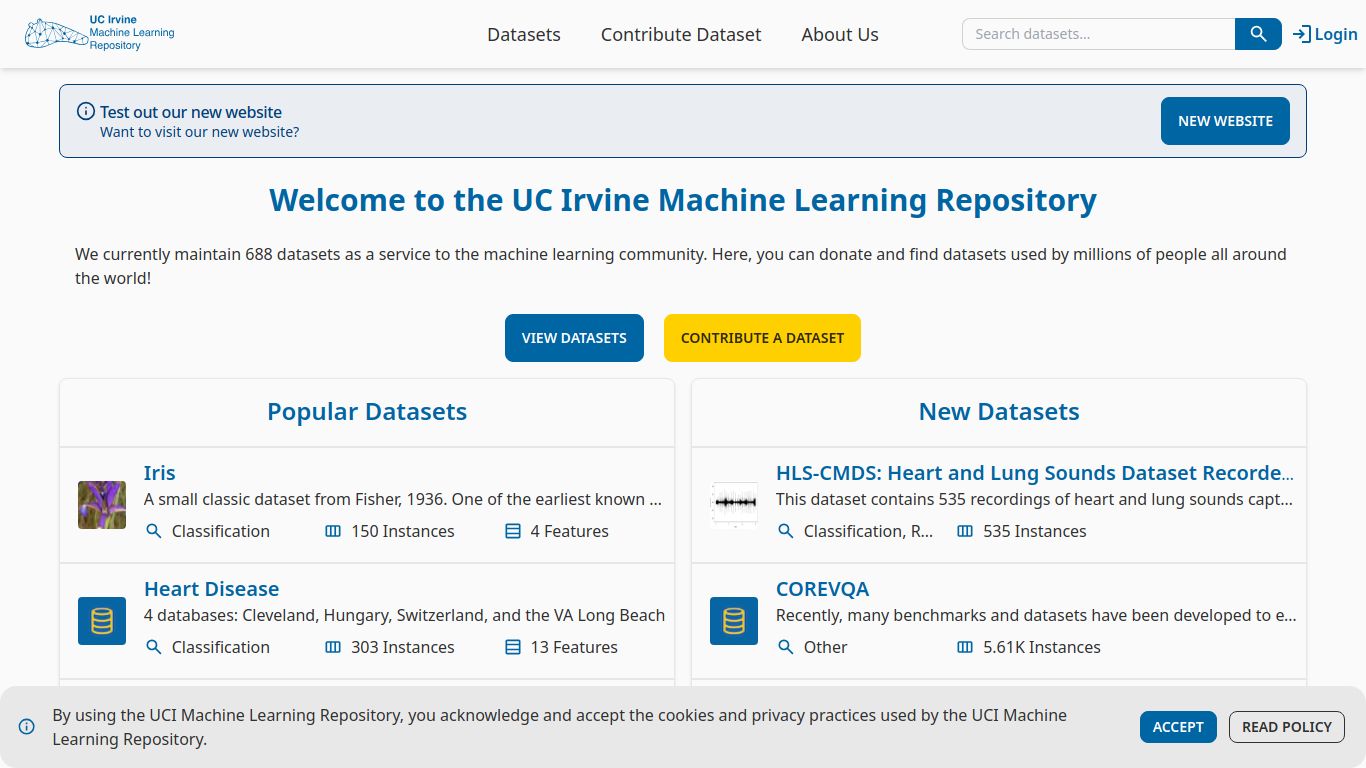The height and width of the screenshot is (768, 1366).
Task: Click inside the Search datasets field
Action: (1097, 33)
